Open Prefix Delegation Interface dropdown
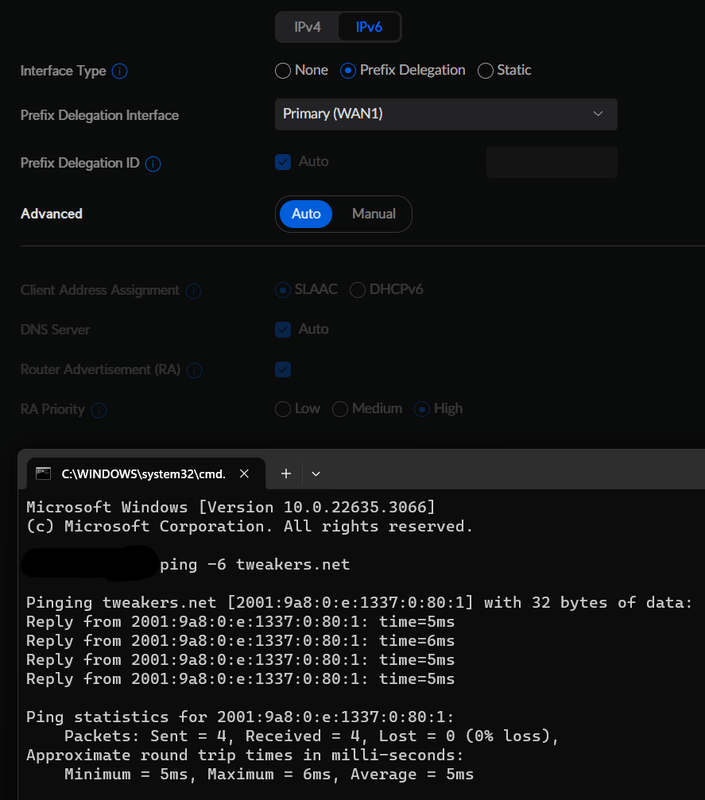 [446, 114]
